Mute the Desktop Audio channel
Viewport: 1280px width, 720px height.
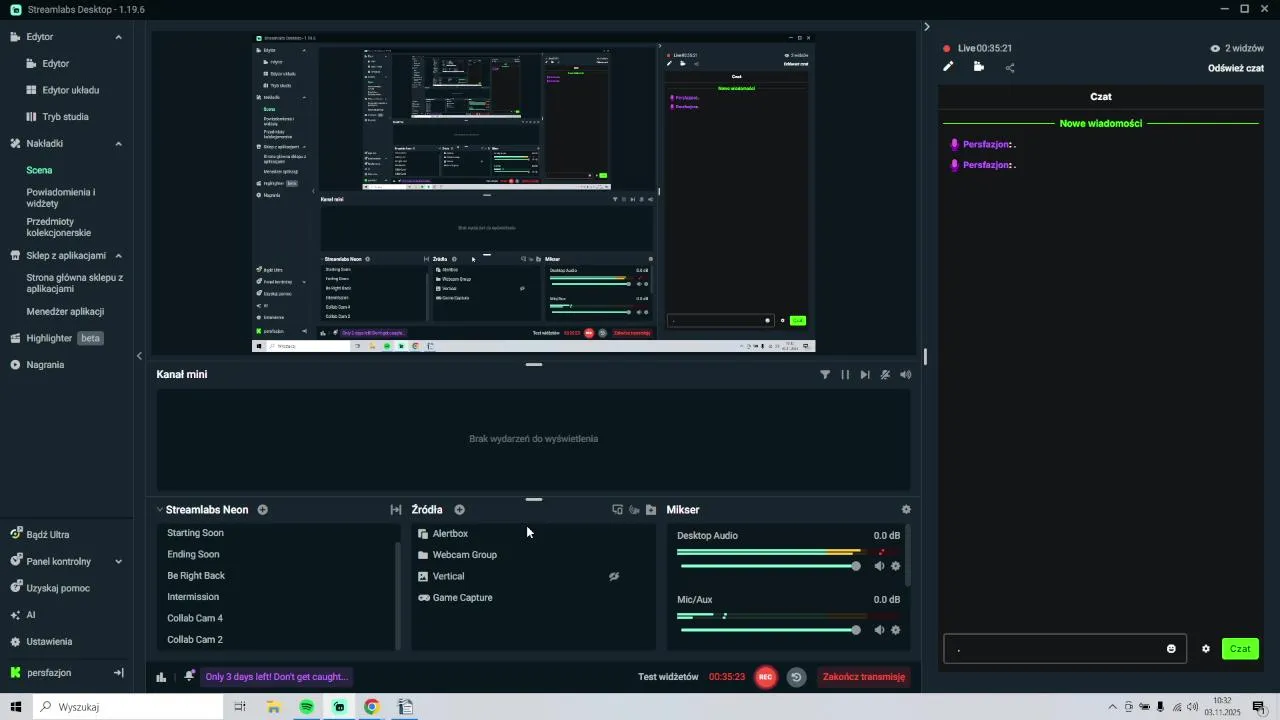click(x=880, y=566)
